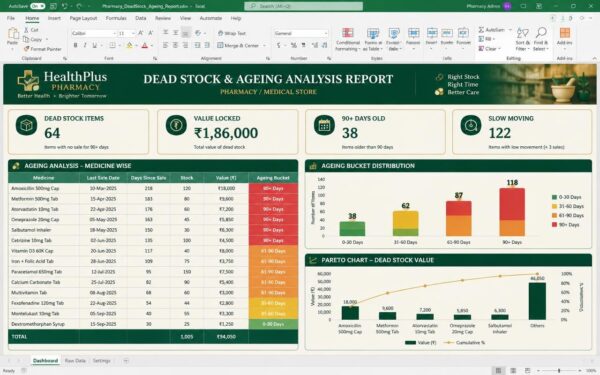The image size is (600, 375).
Task: Click the Redo arrow icon
Action: 79,6
